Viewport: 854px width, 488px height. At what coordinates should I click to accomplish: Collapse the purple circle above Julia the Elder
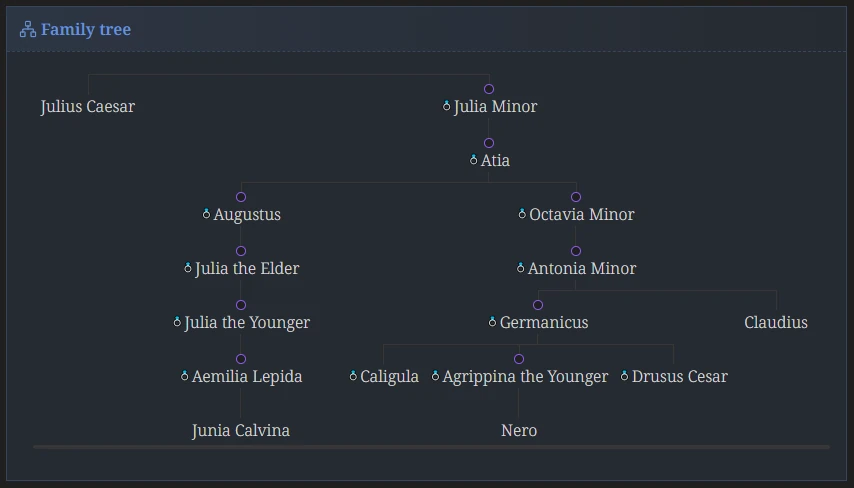[x=241, y=251]
